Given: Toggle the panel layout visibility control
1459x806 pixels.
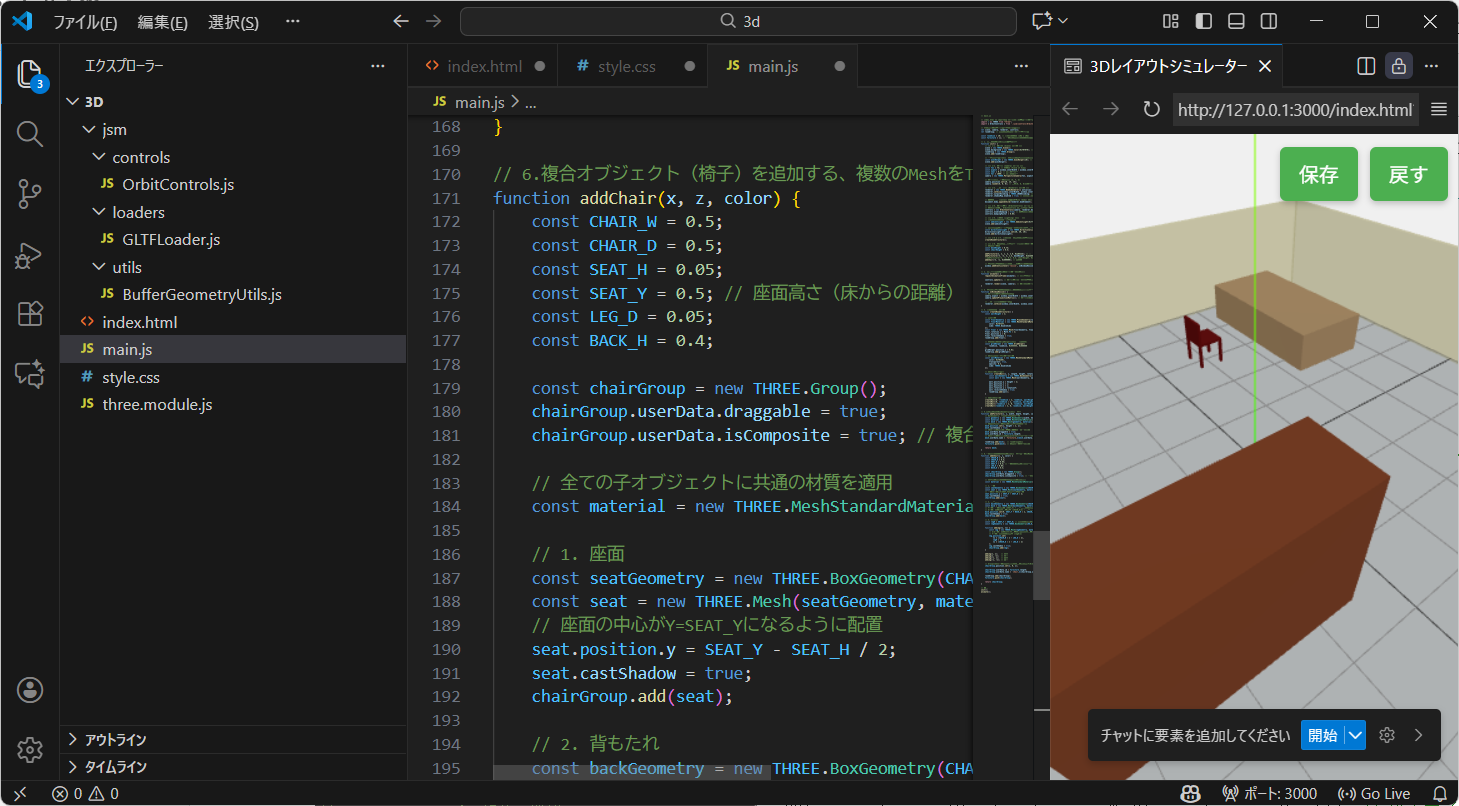Looking at the screenshot, I should [x=1236, y=20].
